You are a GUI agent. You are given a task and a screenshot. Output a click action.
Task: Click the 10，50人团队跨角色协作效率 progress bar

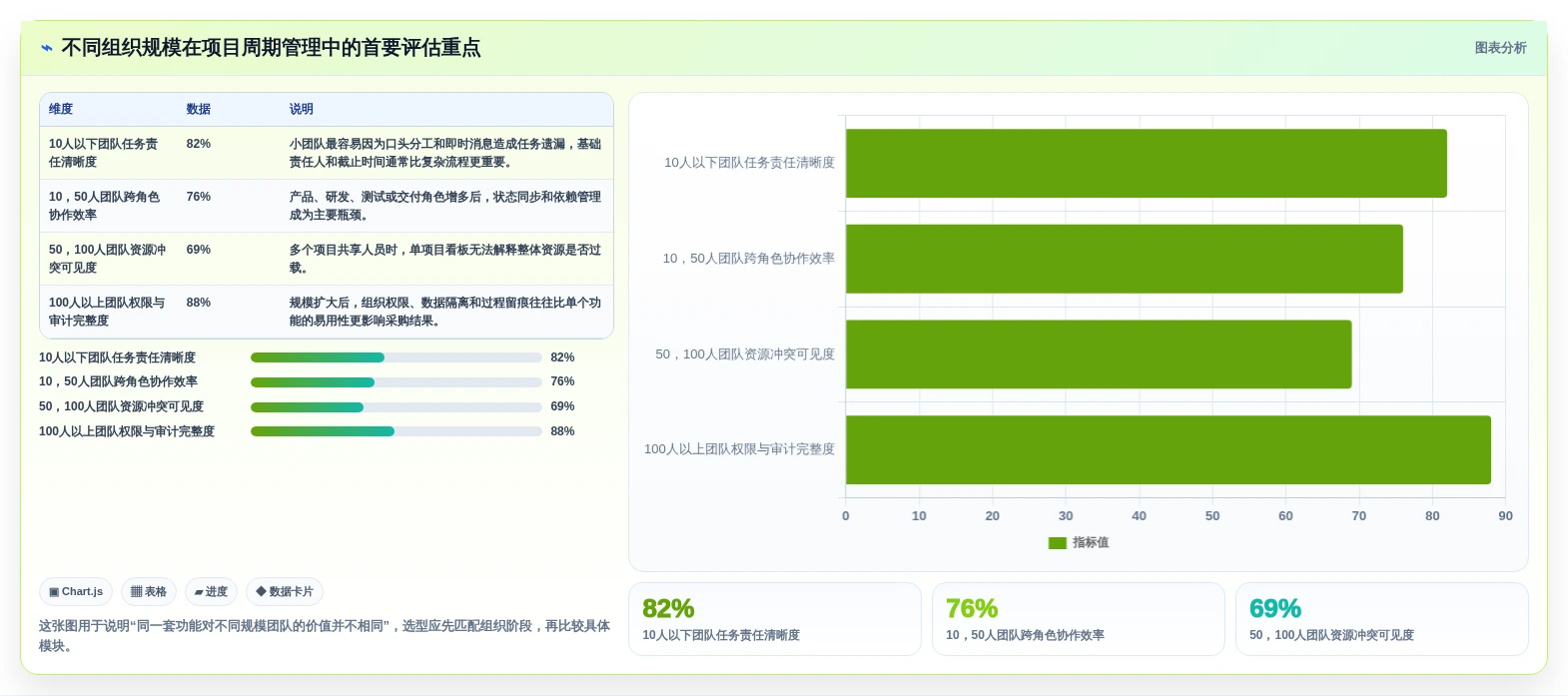point(395,382)
